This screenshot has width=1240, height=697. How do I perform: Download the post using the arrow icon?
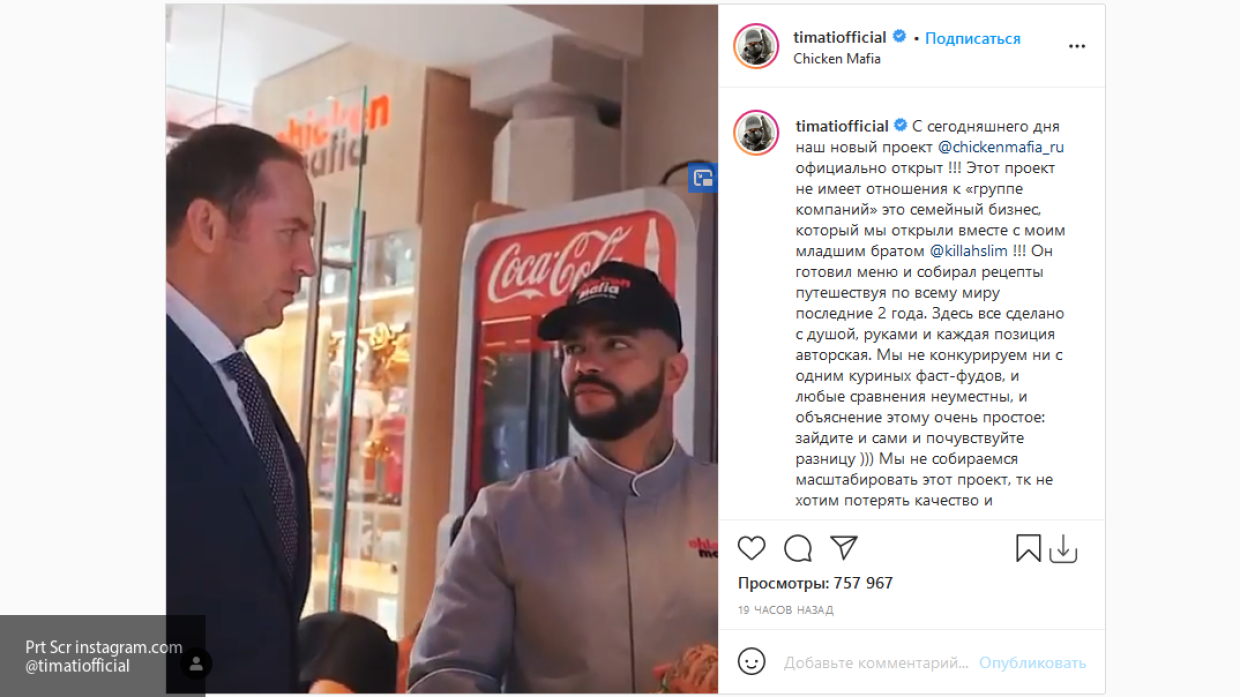click(1063, 548)
